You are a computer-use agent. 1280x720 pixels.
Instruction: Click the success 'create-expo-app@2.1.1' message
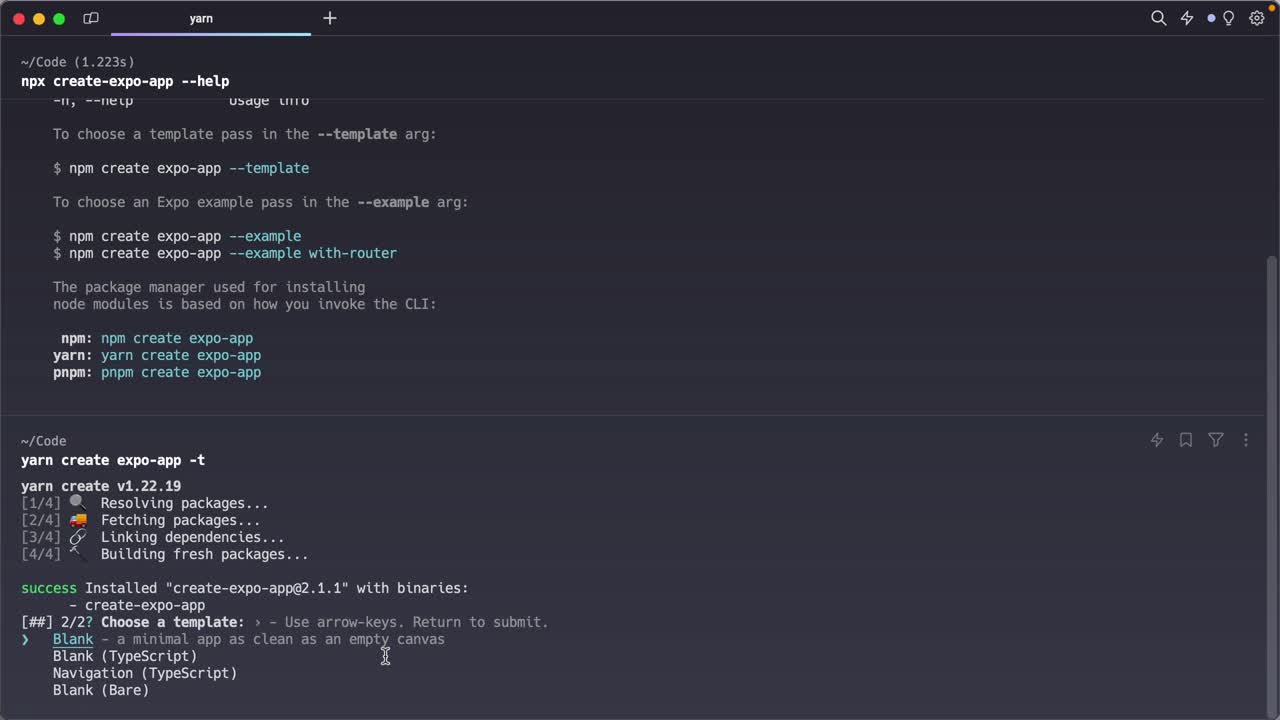245,588
